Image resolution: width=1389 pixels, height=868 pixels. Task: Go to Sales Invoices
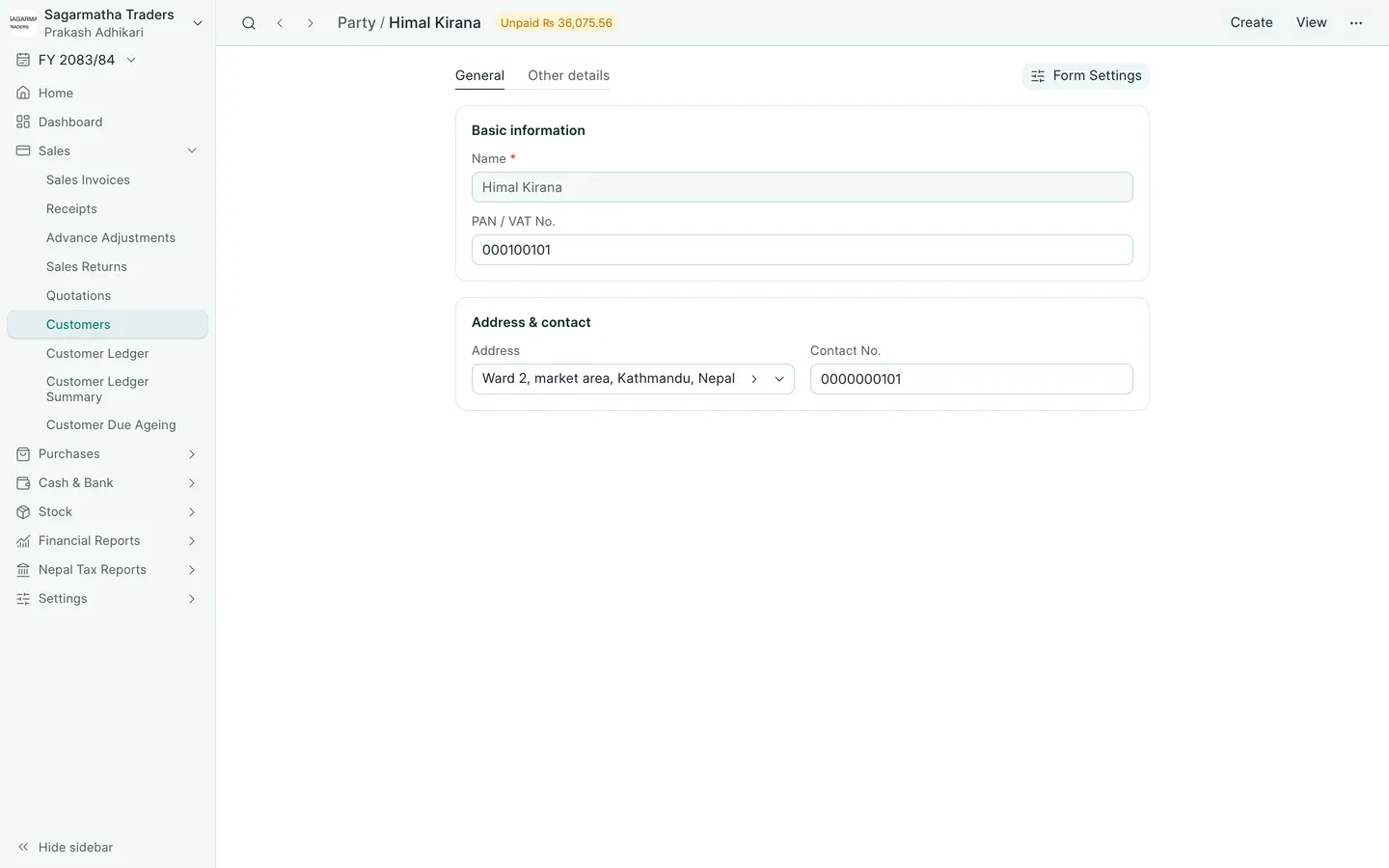[x=88, y=180]
